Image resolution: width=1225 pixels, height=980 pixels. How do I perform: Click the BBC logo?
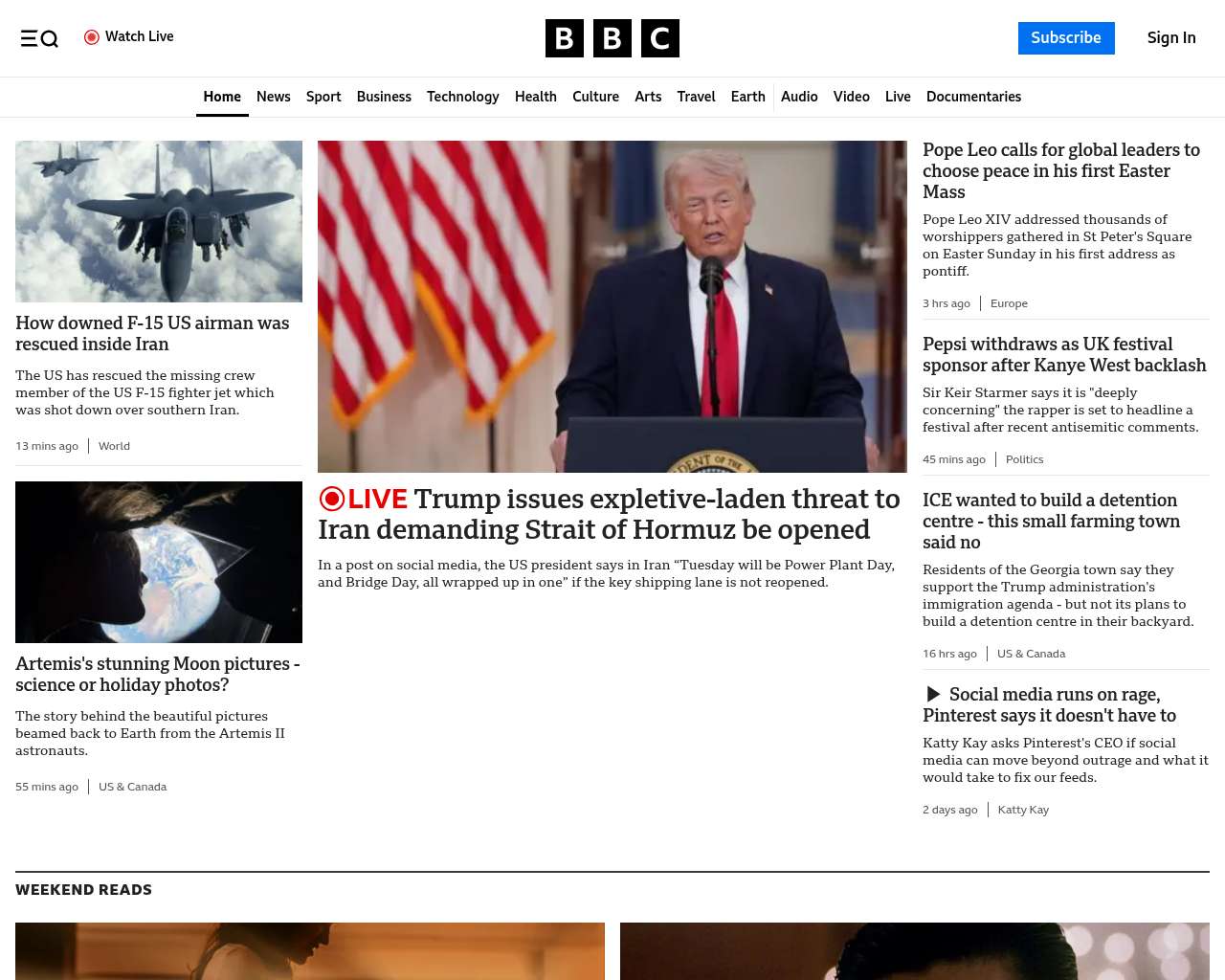click(612, 38)
